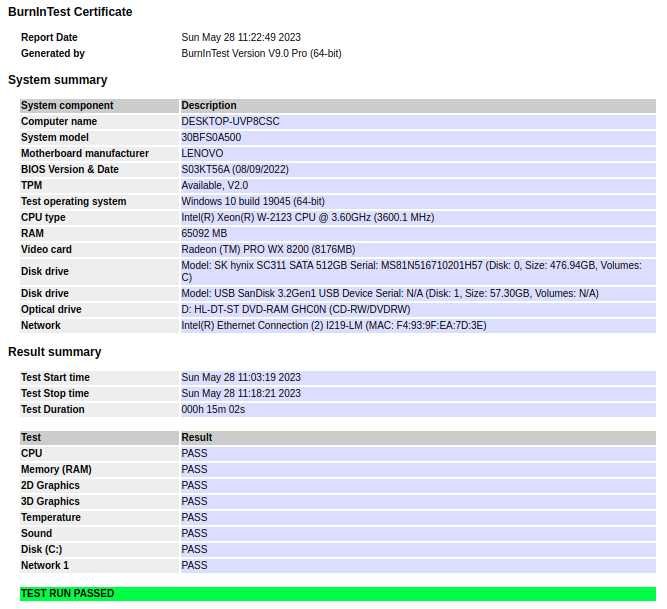The height and width of the screenshot is (609, 667).
Task: Click the USB SanDisk 3.2Gen1 disk drive description
Action: 390,293
